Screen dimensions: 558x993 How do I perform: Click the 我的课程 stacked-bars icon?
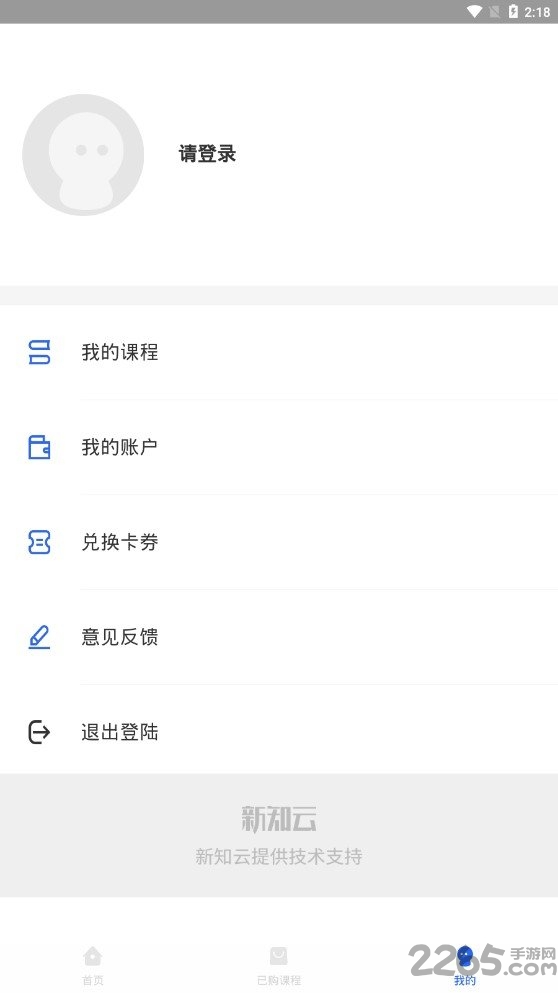(39, 352)
